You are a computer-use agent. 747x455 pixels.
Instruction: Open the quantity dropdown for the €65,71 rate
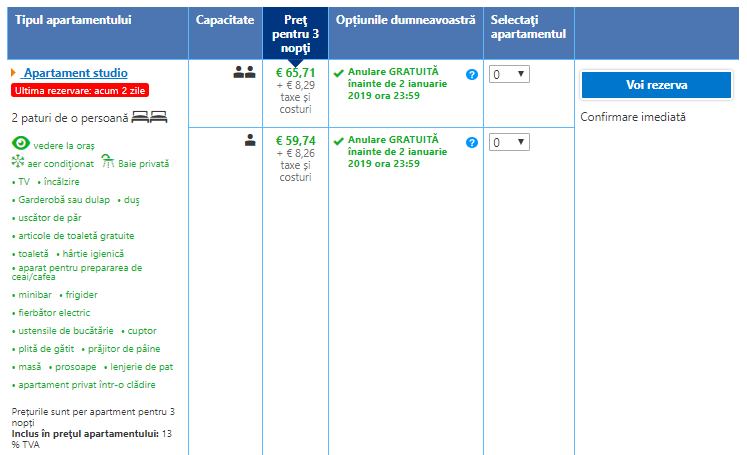pyautogui.click(x=509, y=74)
